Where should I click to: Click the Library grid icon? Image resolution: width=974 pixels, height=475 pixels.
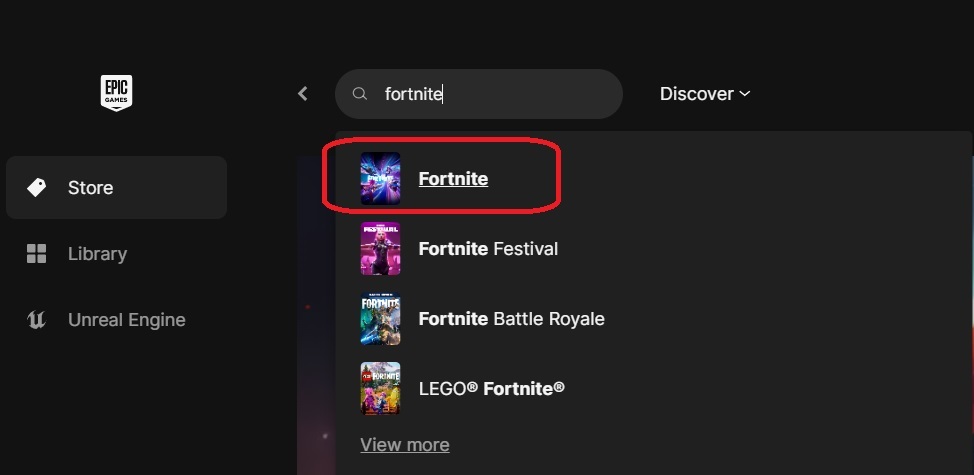[x=37, y=254]
